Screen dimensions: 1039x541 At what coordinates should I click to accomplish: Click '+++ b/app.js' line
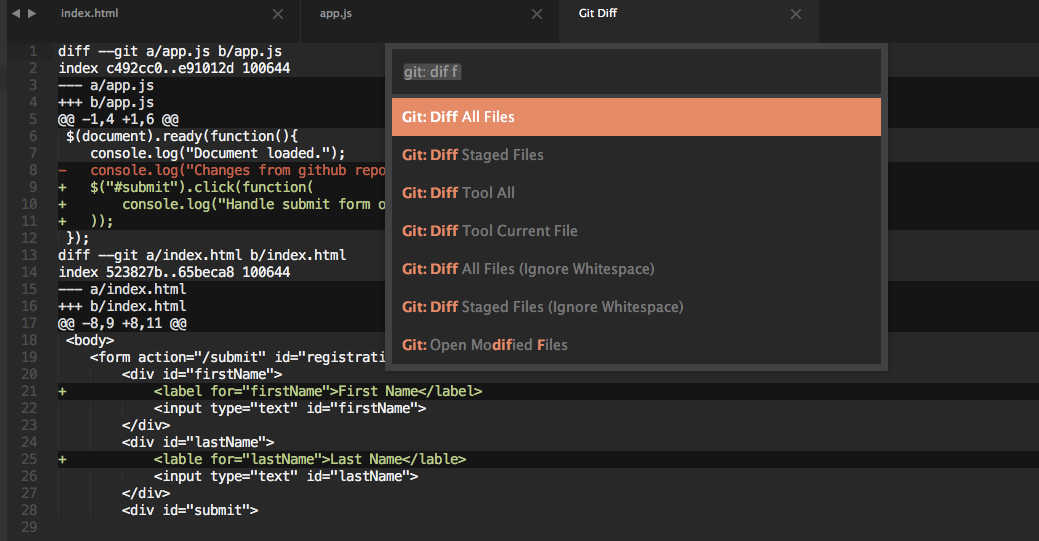coord(107,103)
